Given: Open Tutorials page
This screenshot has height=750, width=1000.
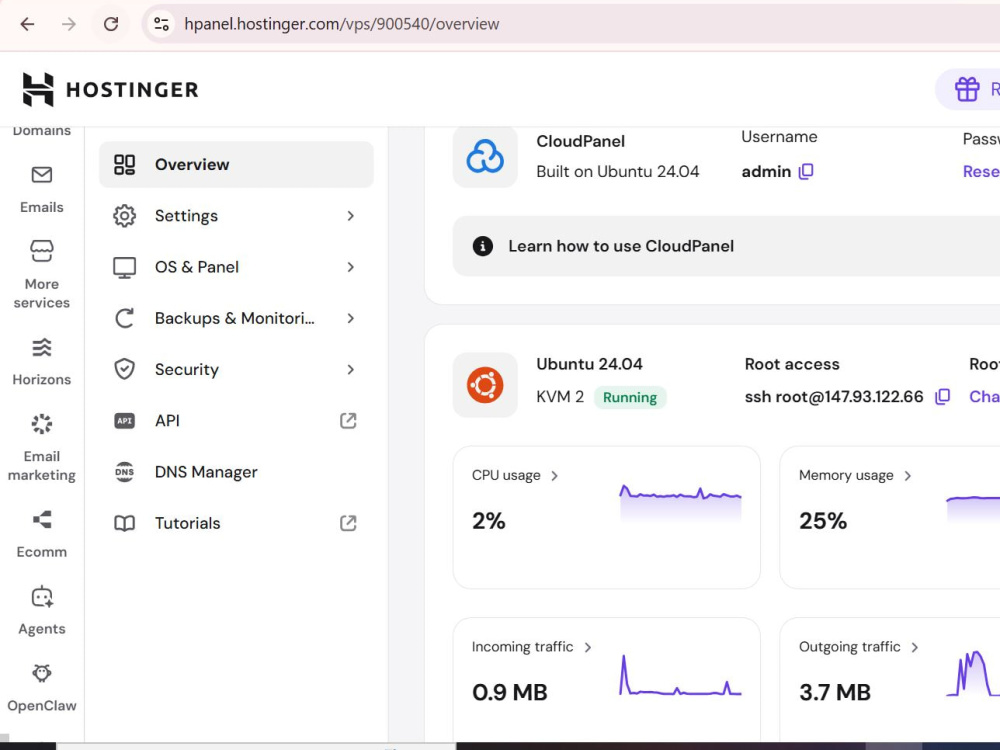Looking at the screenshot, I should (x=236, y=523).
